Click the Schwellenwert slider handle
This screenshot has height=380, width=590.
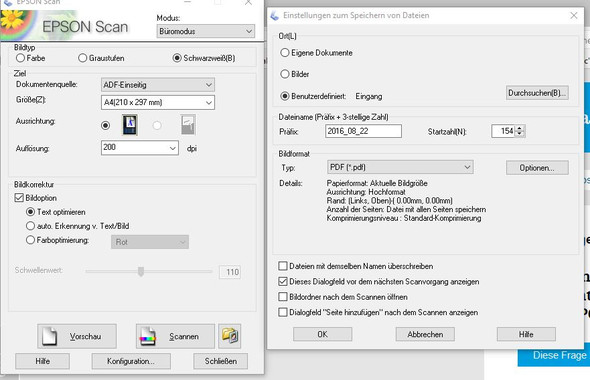(x=141, y=271)
